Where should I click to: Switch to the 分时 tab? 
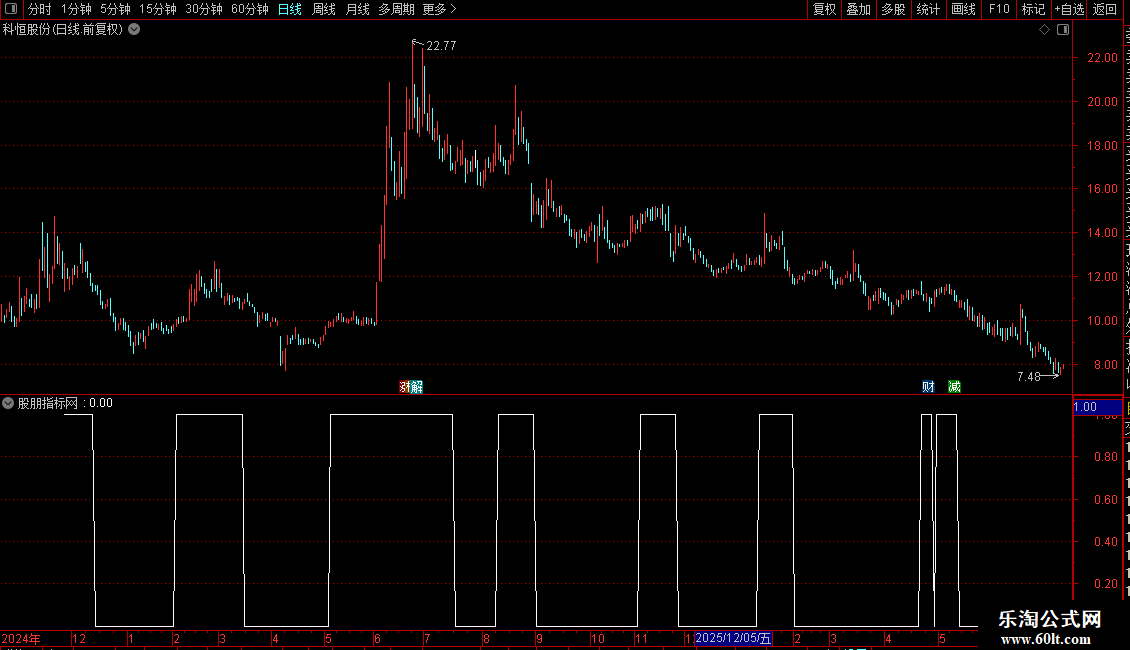(40, 9)
